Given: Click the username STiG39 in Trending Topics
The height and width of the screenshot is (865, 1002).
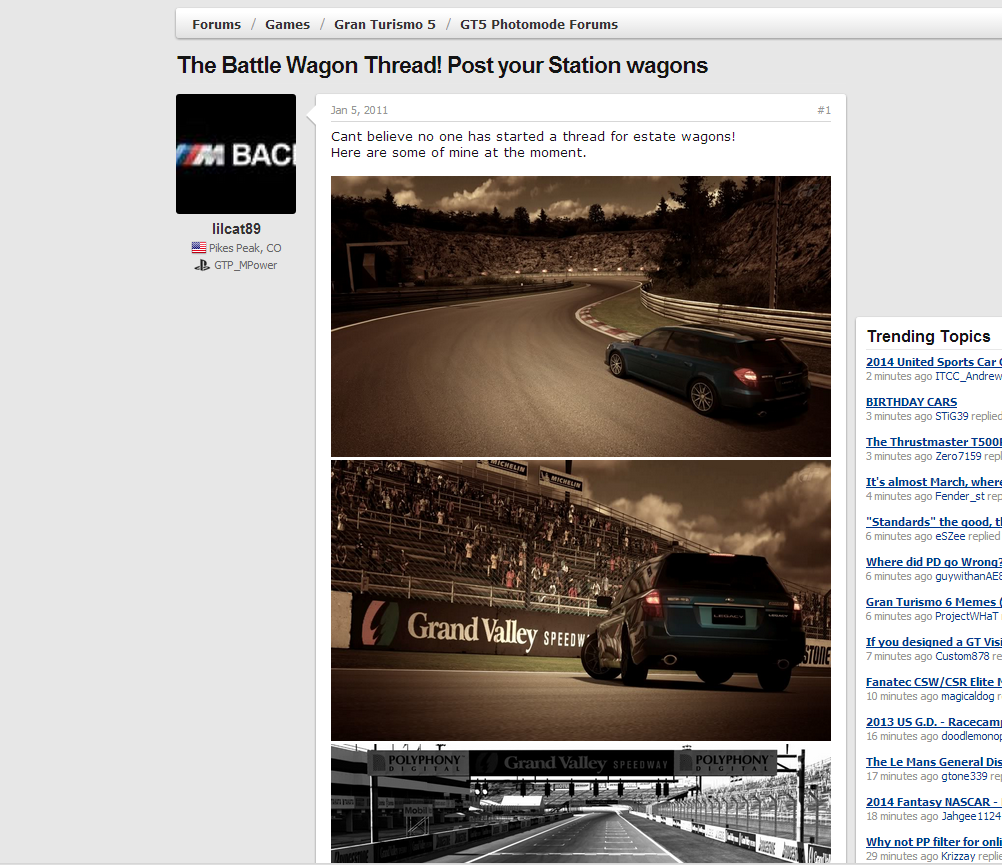Looking at the screenshot, I should [x=952, y=416].
